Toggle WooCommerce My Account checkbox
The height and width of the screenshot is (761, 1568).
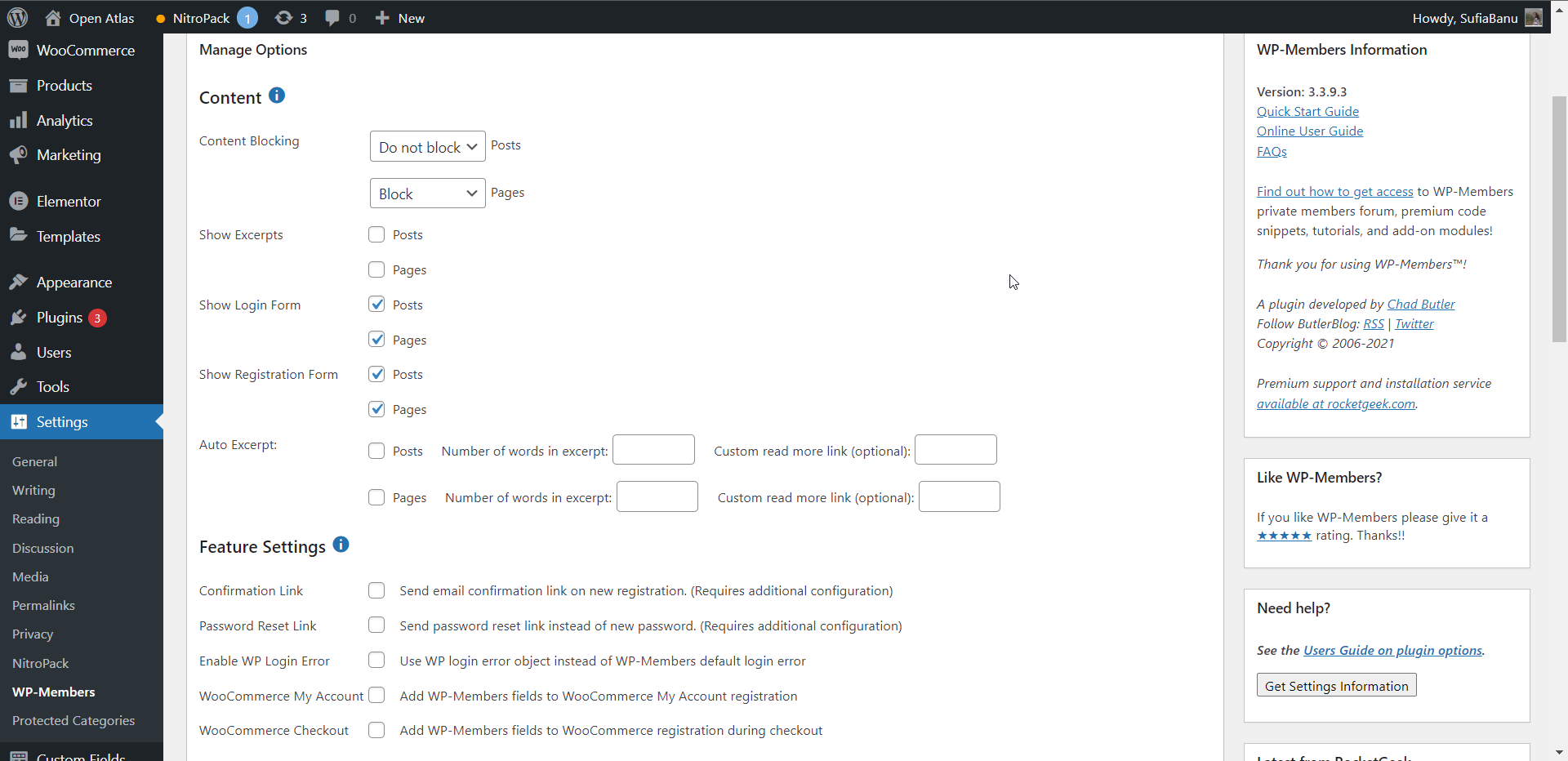point(376,695)
